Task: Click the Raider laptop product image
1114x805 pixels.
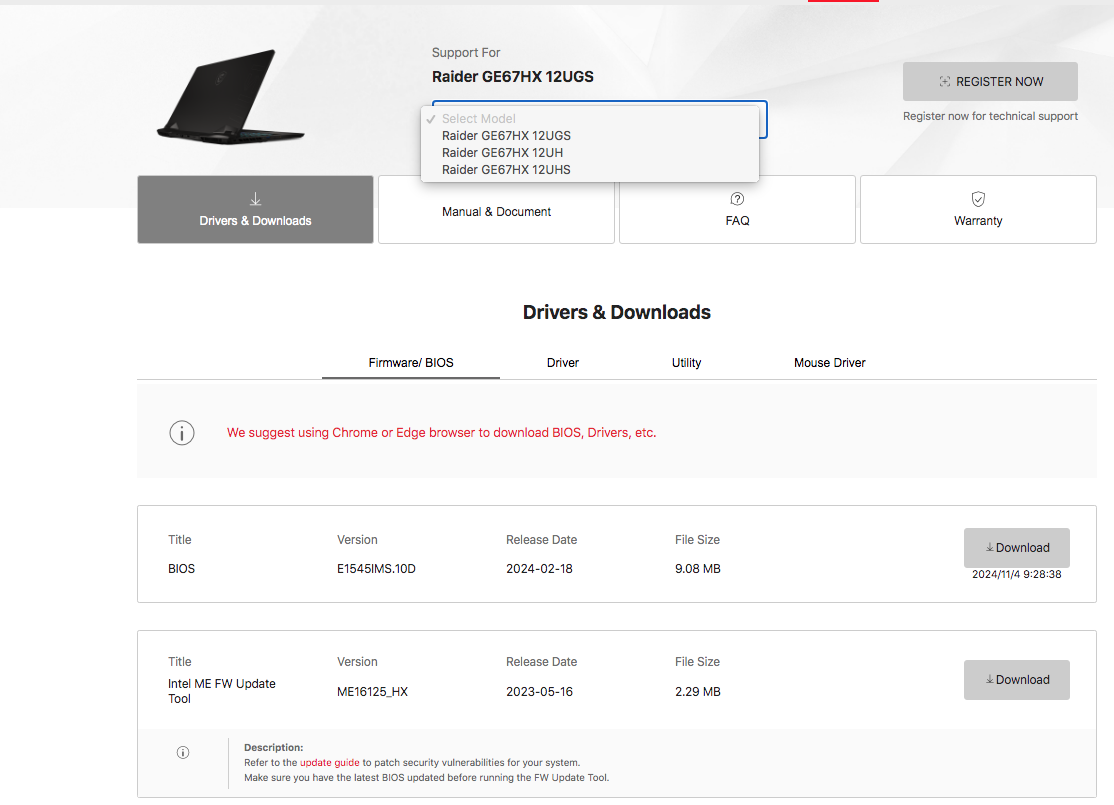Action: coord(230,97)
